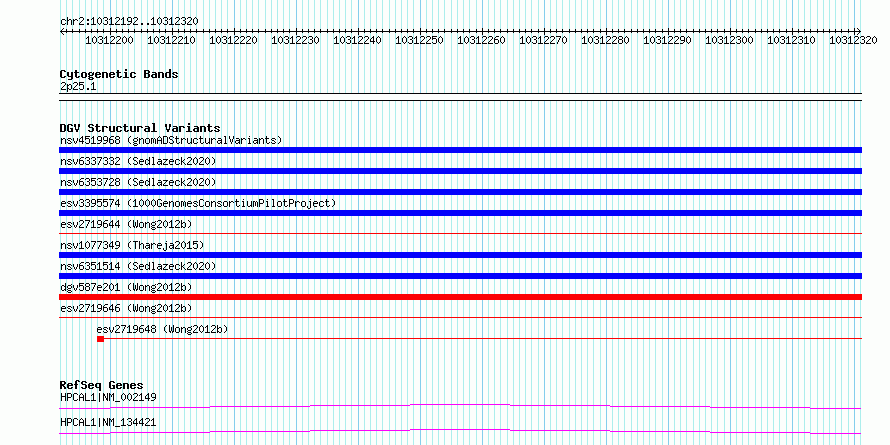Screen dimensions: 890x445
Task: Open variant nsv4519968 gnomAD label
Action: point(171,140)
